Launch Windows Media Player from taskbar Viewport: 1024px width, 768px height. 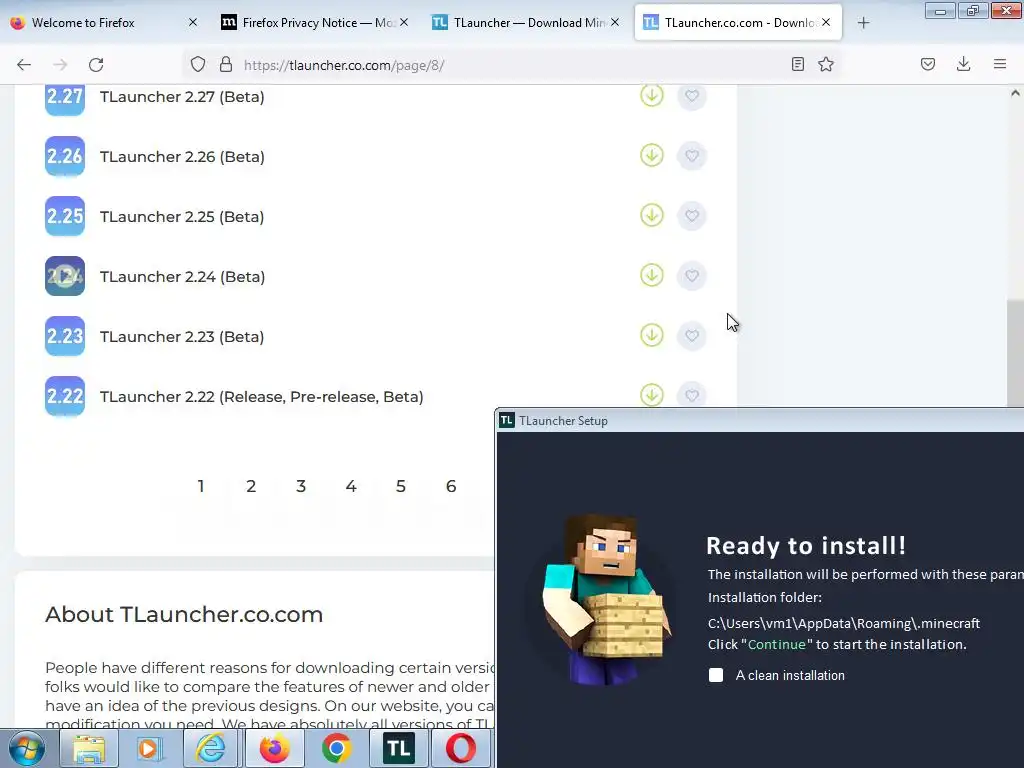click(x=150, y=748)
